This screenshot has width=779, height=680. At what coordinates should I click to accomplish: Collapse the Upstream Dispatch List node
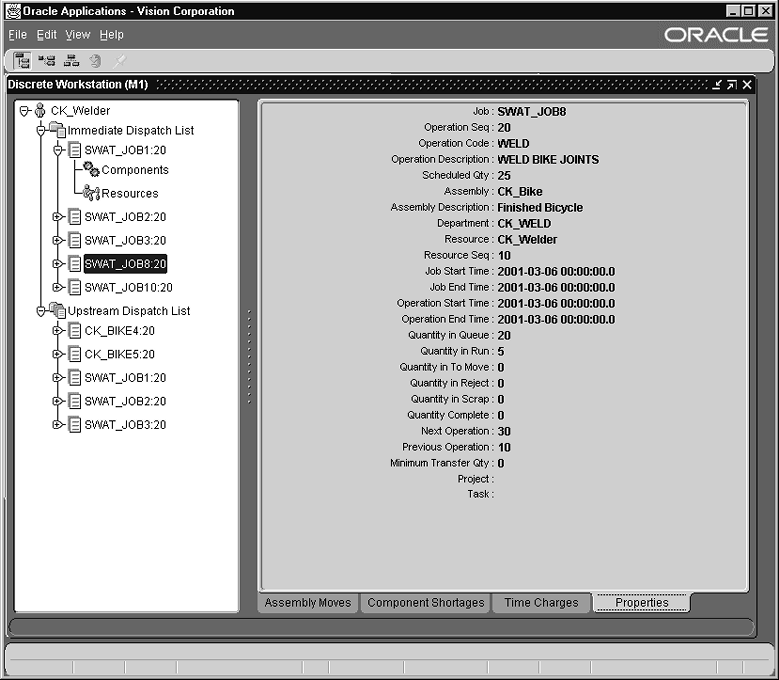[x=41, y=311]
